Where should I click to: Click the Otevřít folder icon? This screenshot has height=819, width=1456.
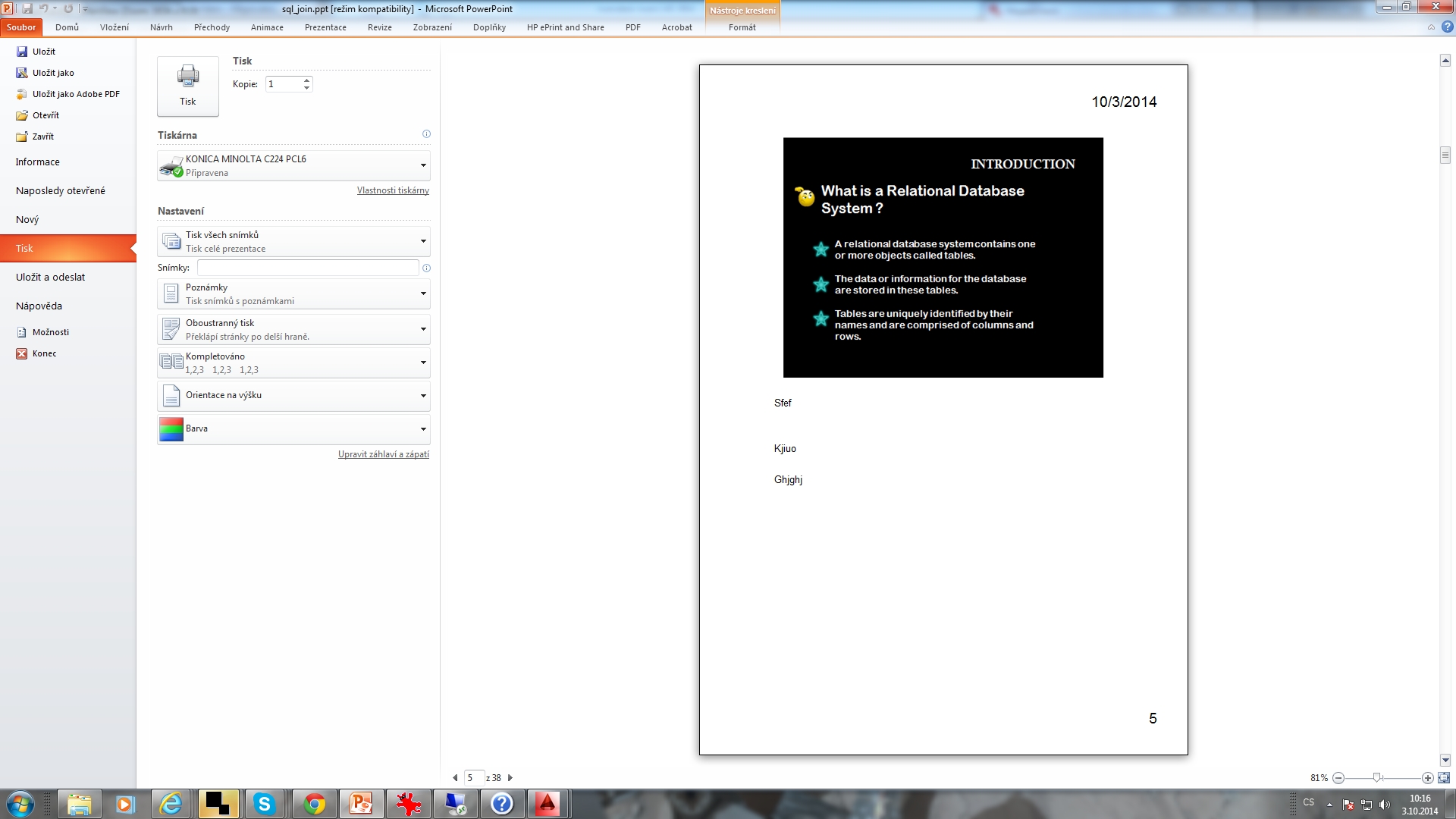[x=22, y=115]
